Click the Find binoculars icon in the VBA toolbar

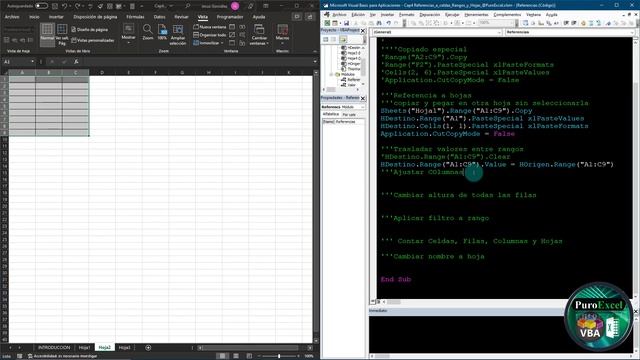379,23
